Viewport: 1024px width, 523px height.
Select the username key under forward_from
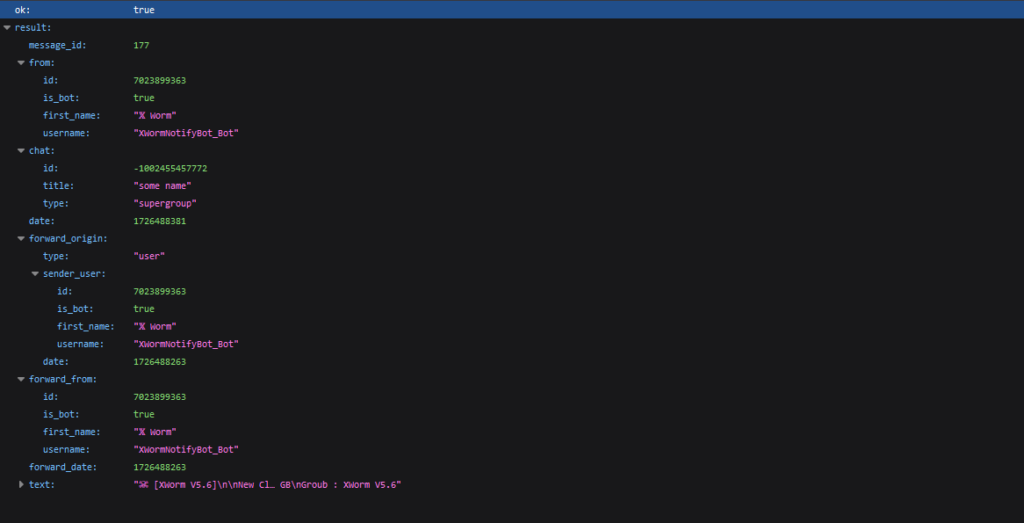[67, 450]
